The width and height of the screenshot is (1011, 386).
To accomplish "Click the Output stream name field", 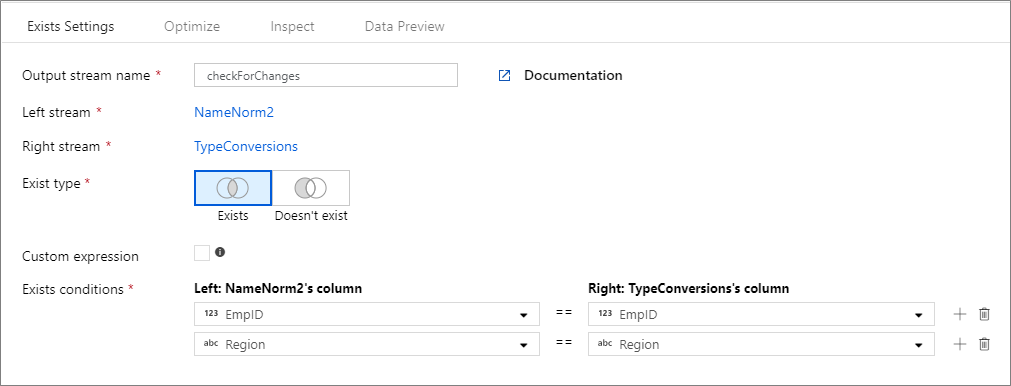I will tap(326, 75).
